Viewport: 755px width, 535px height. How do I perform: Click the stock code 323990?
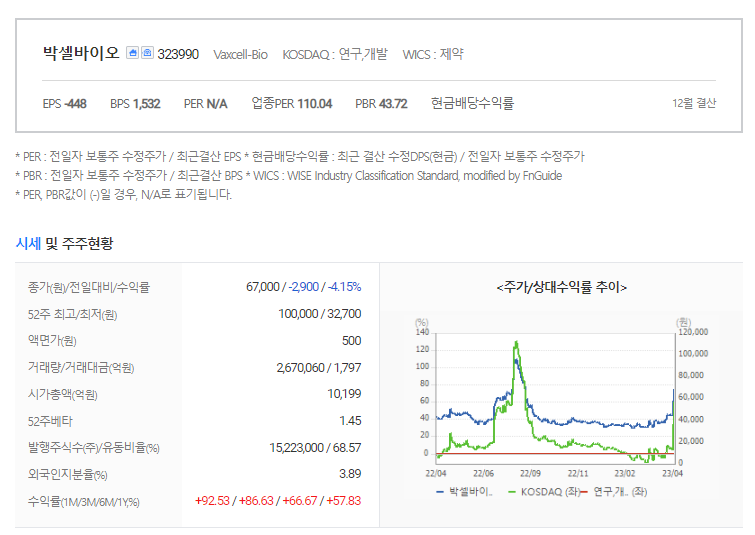pos(178,54)
